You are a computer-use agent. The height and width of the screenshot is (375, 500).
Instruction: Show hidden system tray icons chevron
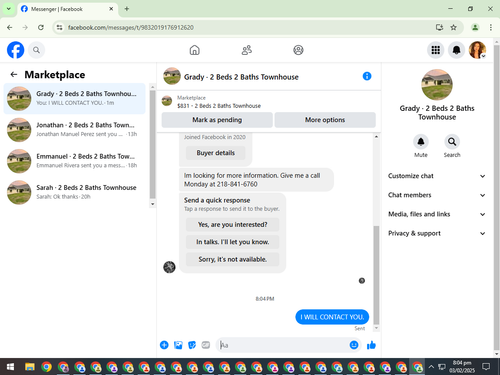[431, 367]
